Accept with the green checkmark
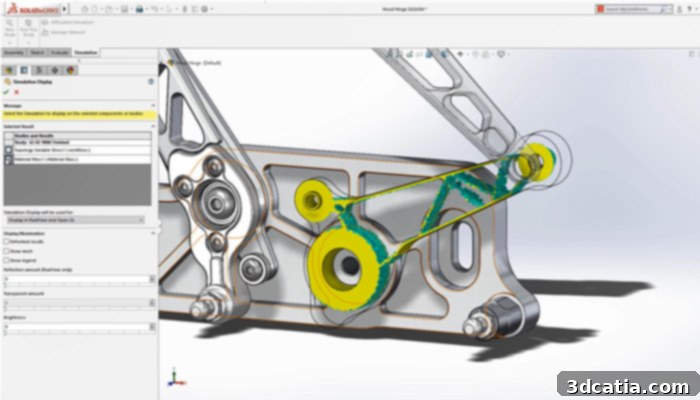Viewport: 700px width, 400px height. tap(6, 92)
